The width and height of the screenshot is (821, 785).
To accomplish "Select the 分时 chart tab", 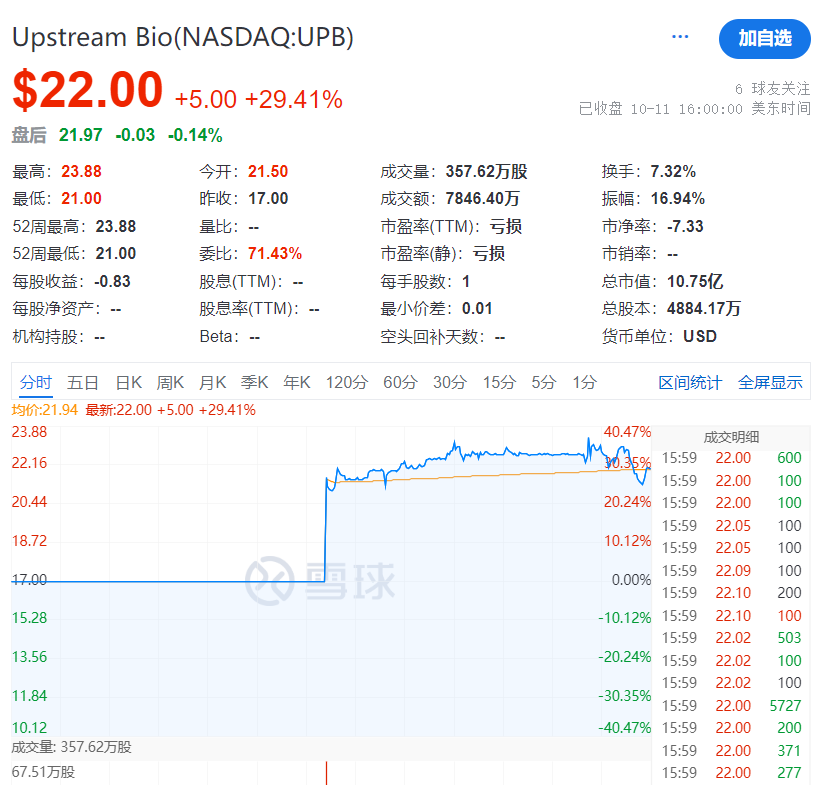I will pyautogui.click(x=35, y=382).
